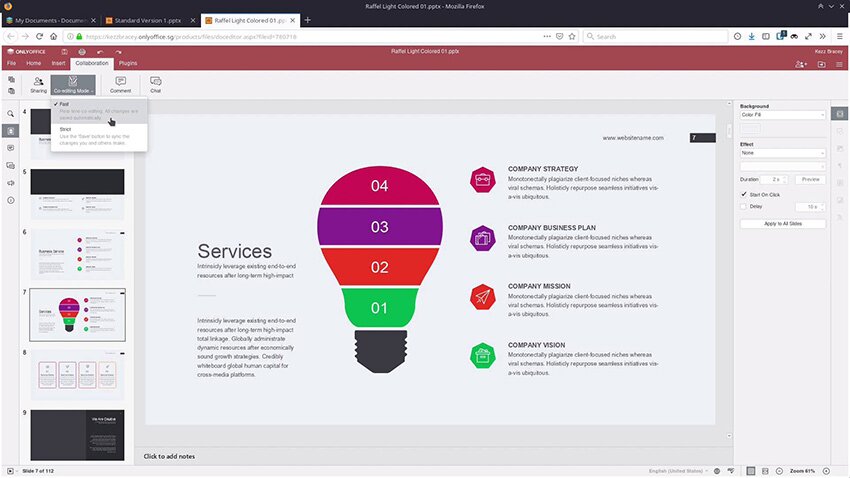The height and width of the screenshot is (478, 850).
Task: Click the Undo arrow in title bar
Action: click(x=101, y=51)
